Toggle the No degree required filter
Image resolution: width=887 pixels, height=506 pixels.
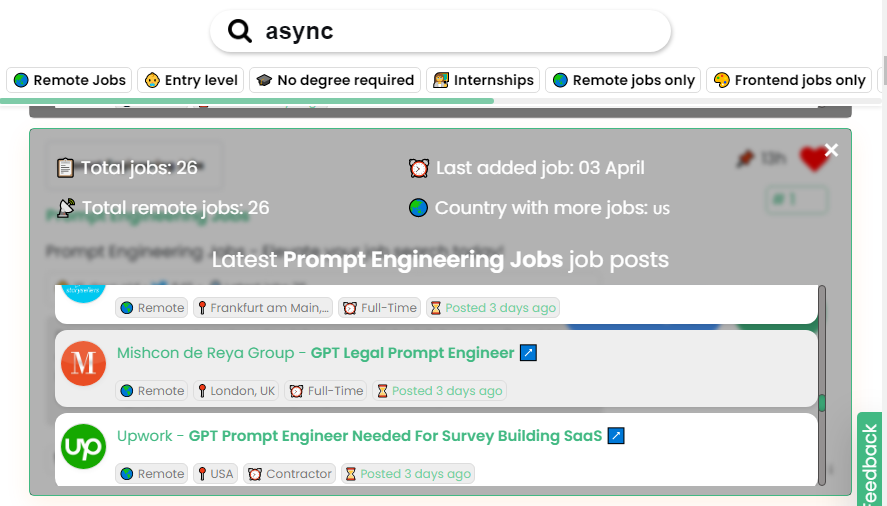pos(335,80)
